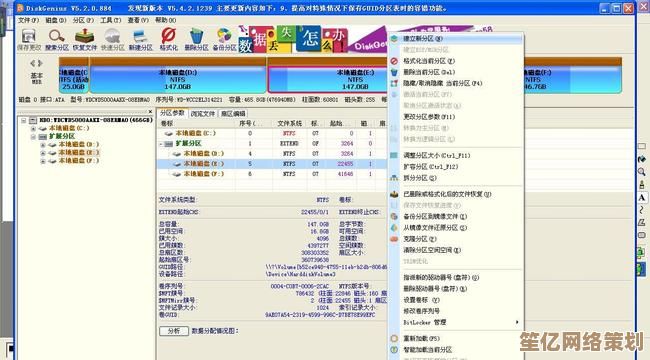Click the bin icon beside 删除当前分区
Screen dimensions: 650x360
click(x=394, y=72)
